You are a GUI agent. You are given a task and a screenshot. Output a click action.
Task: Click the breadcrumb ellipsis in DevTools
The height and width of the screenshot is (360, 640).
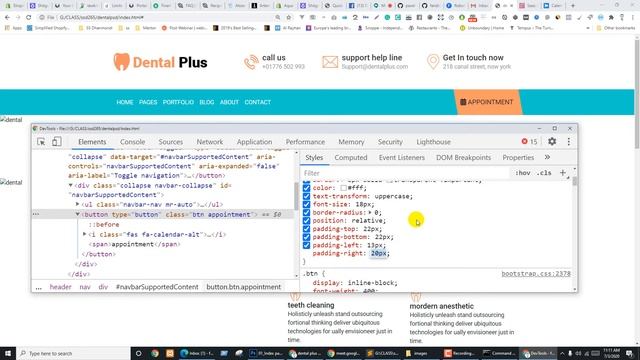pos(38,287)
